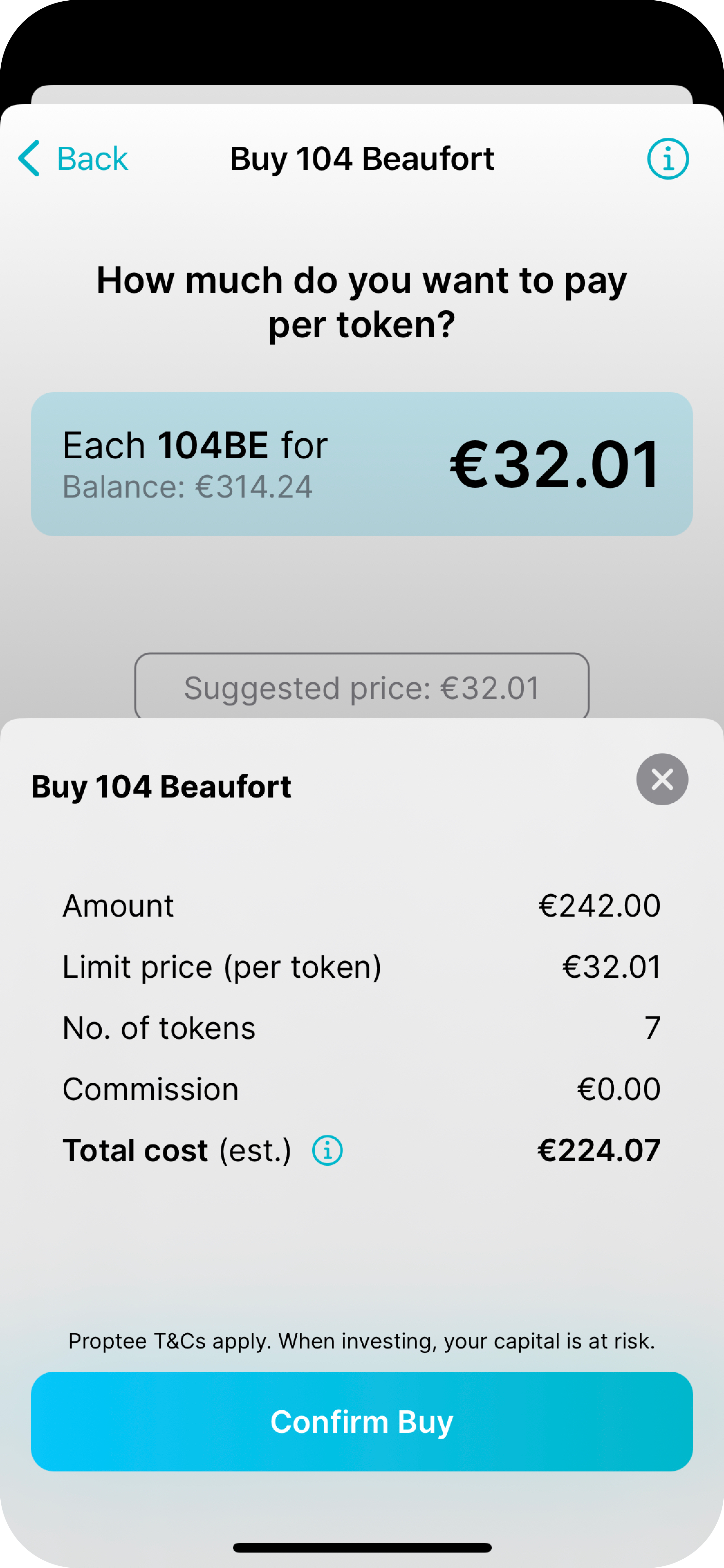
Task: Tap the Back text label
Action: click(x=92, y=159)
